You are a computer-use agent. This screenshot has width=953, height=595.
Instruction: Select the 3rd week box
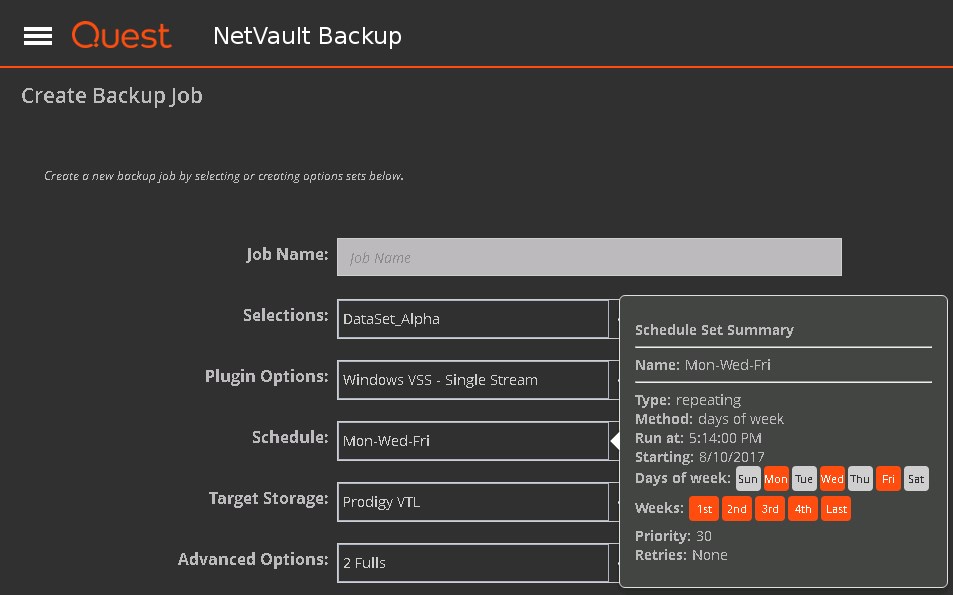tap(770, 509)
